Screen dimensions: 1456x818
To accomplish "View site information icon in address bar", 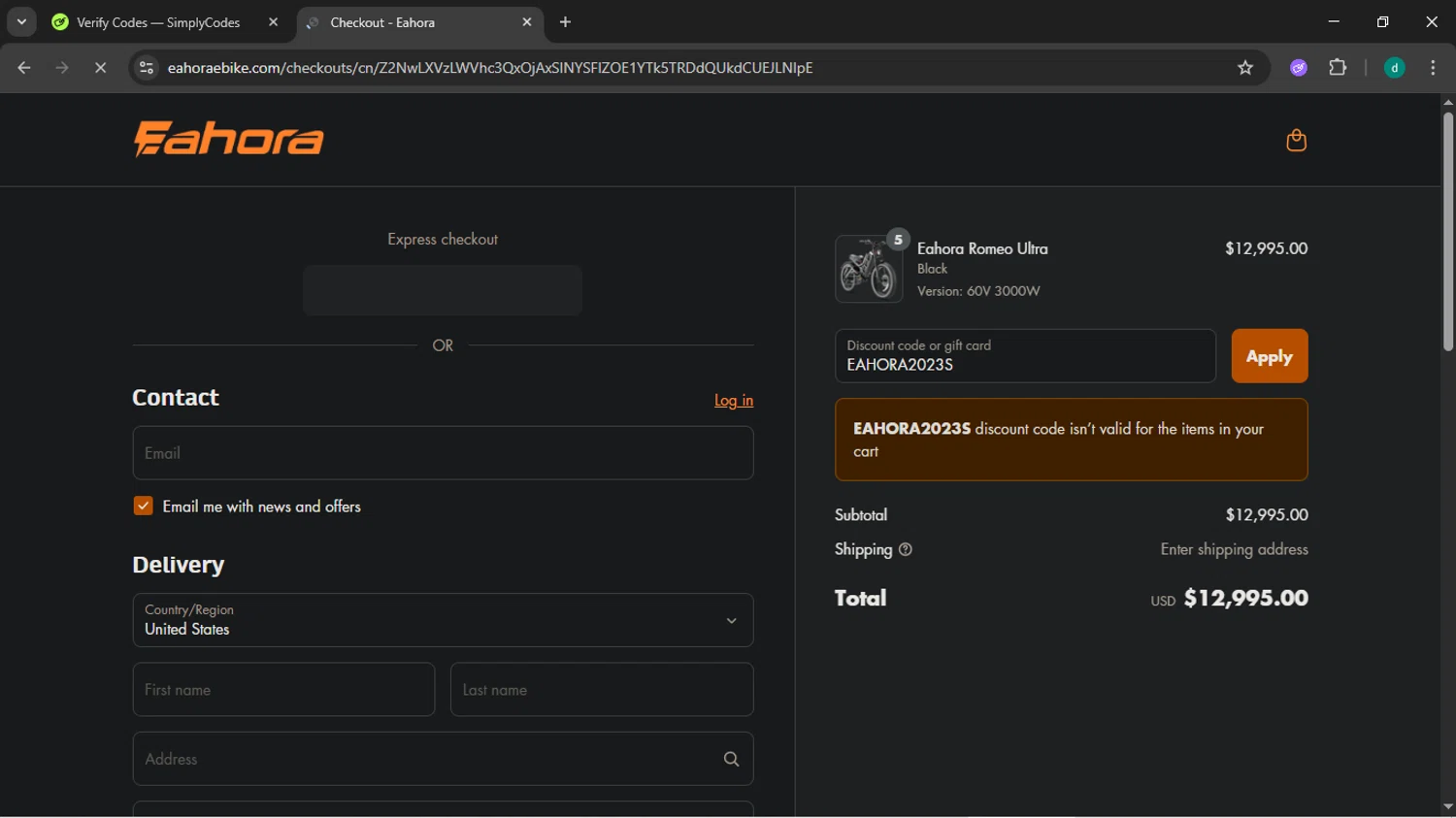I will (x=147, y=68).
